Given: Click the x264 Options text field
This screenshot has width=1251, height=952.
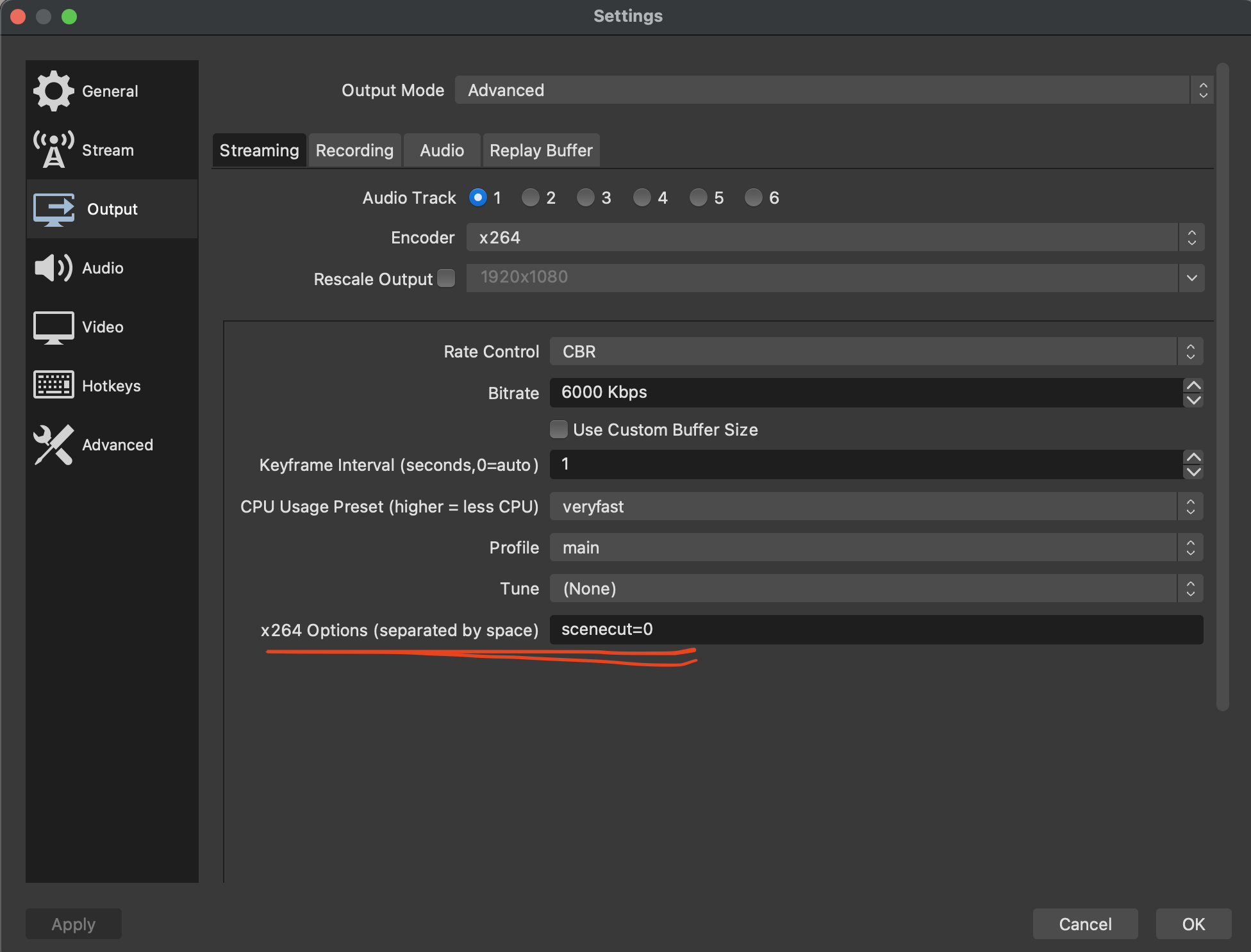Looking at the screenshot, I should click(x=875, y=630).
